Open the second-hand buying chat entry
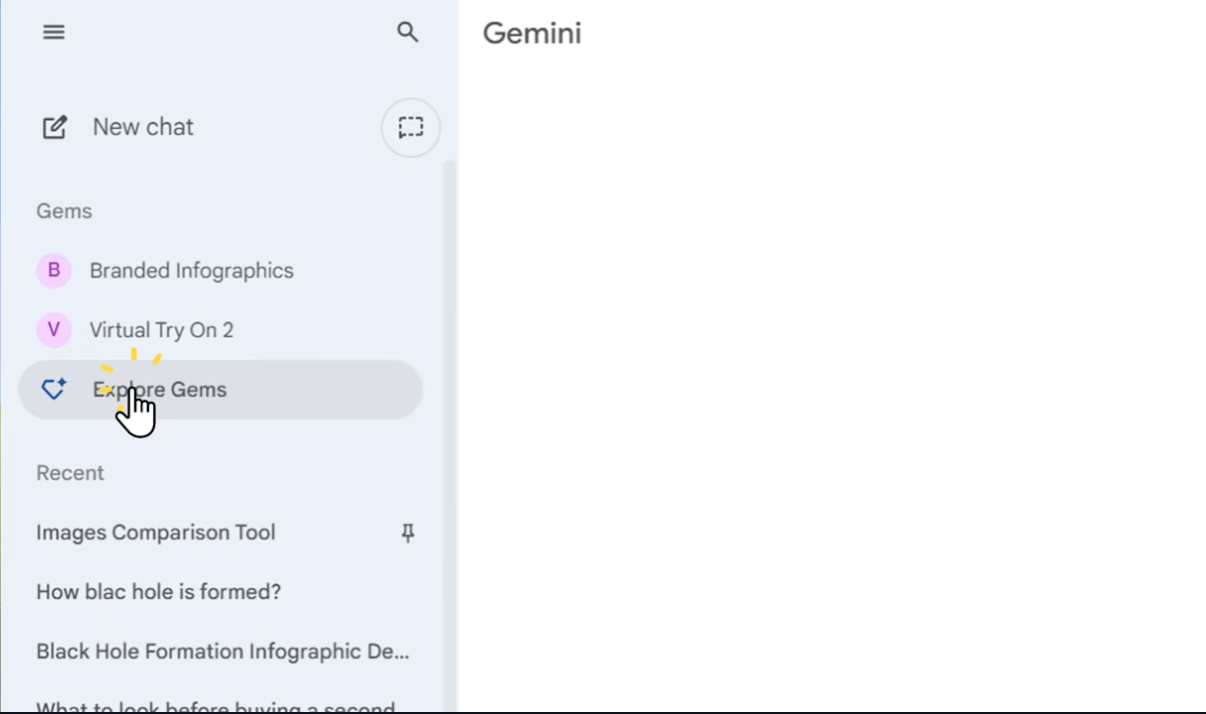Viewport: 1206px width, 714px height. click(x=216, y=706)
